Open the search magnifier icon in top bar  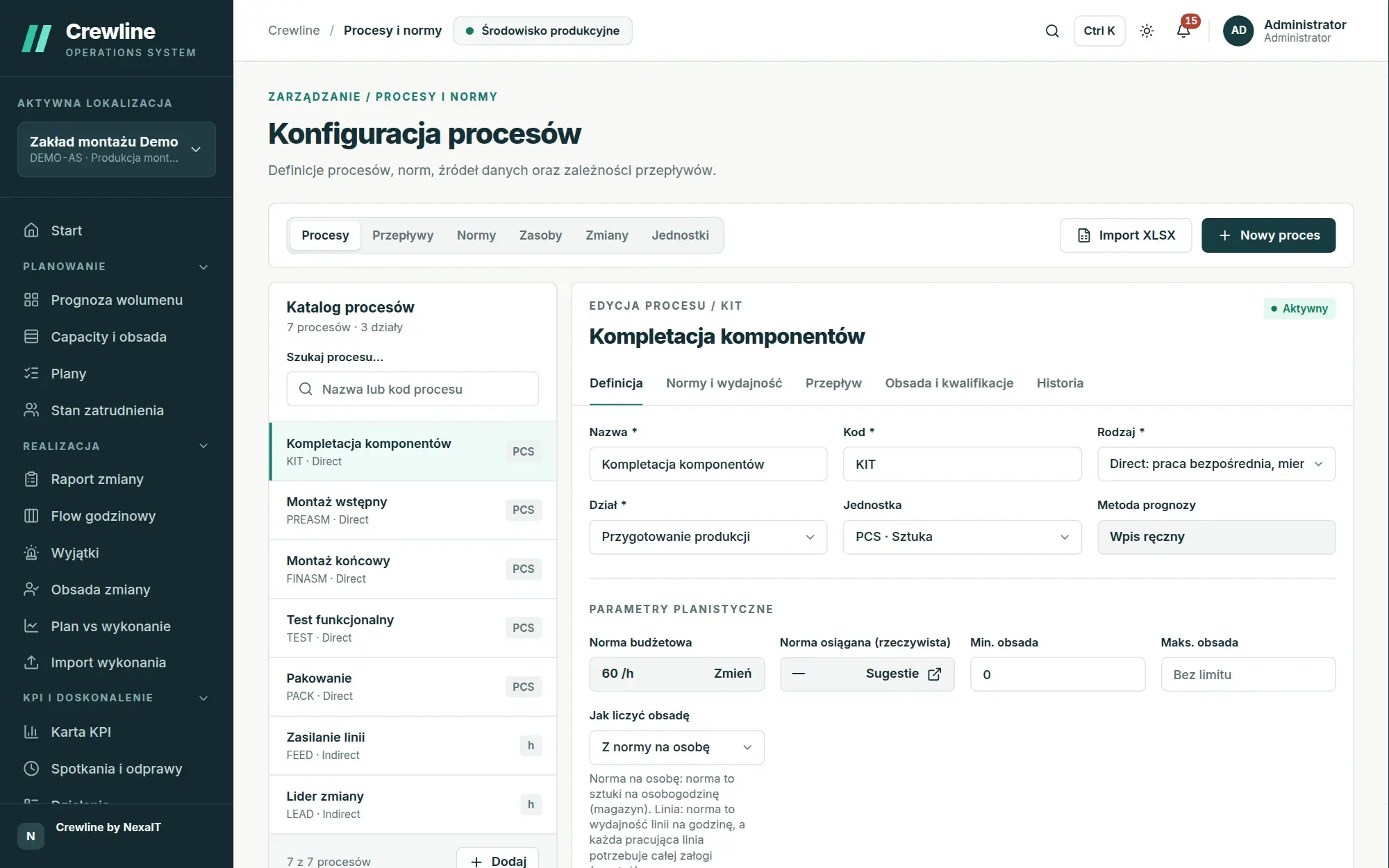pos(1052,31)
